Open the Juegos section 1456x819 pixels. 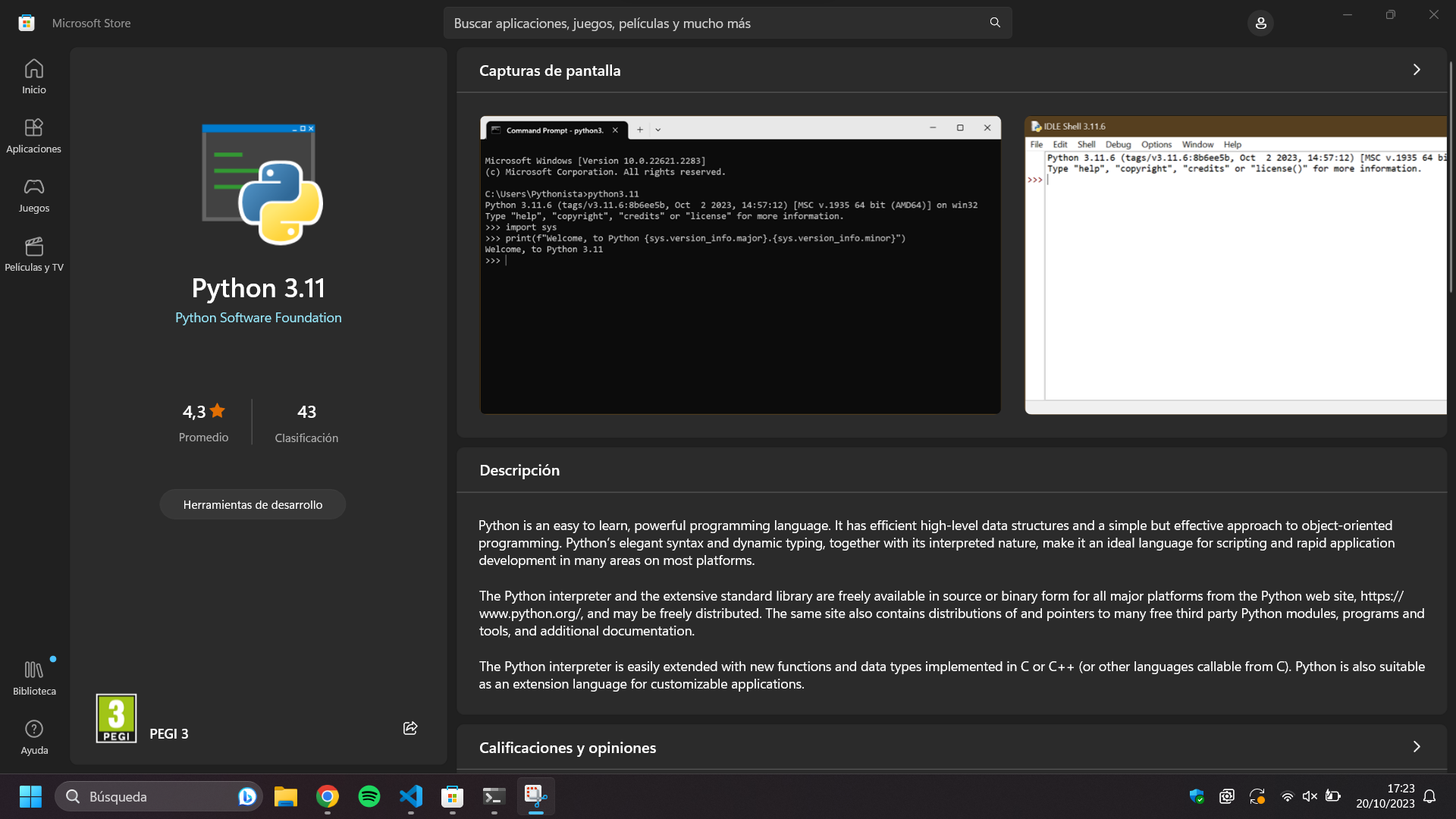pyautogui.click(x=33, y=196)
